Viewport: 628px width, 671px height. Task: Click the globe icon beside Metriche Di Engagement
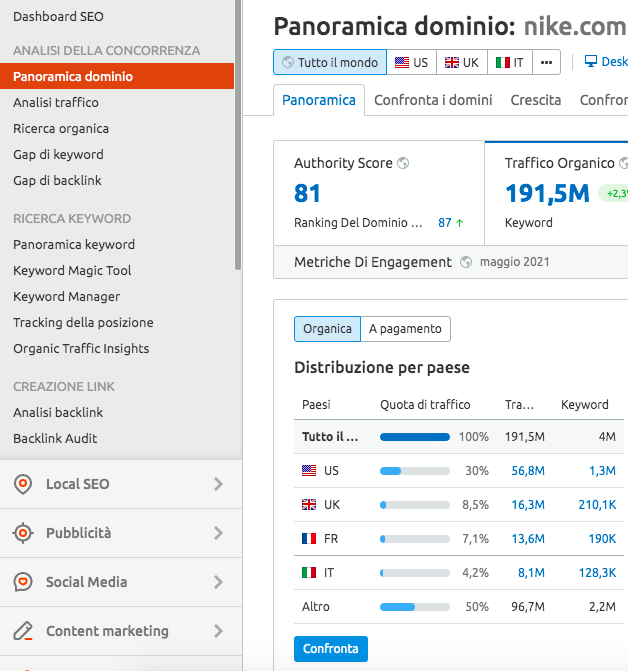(466, 262)
